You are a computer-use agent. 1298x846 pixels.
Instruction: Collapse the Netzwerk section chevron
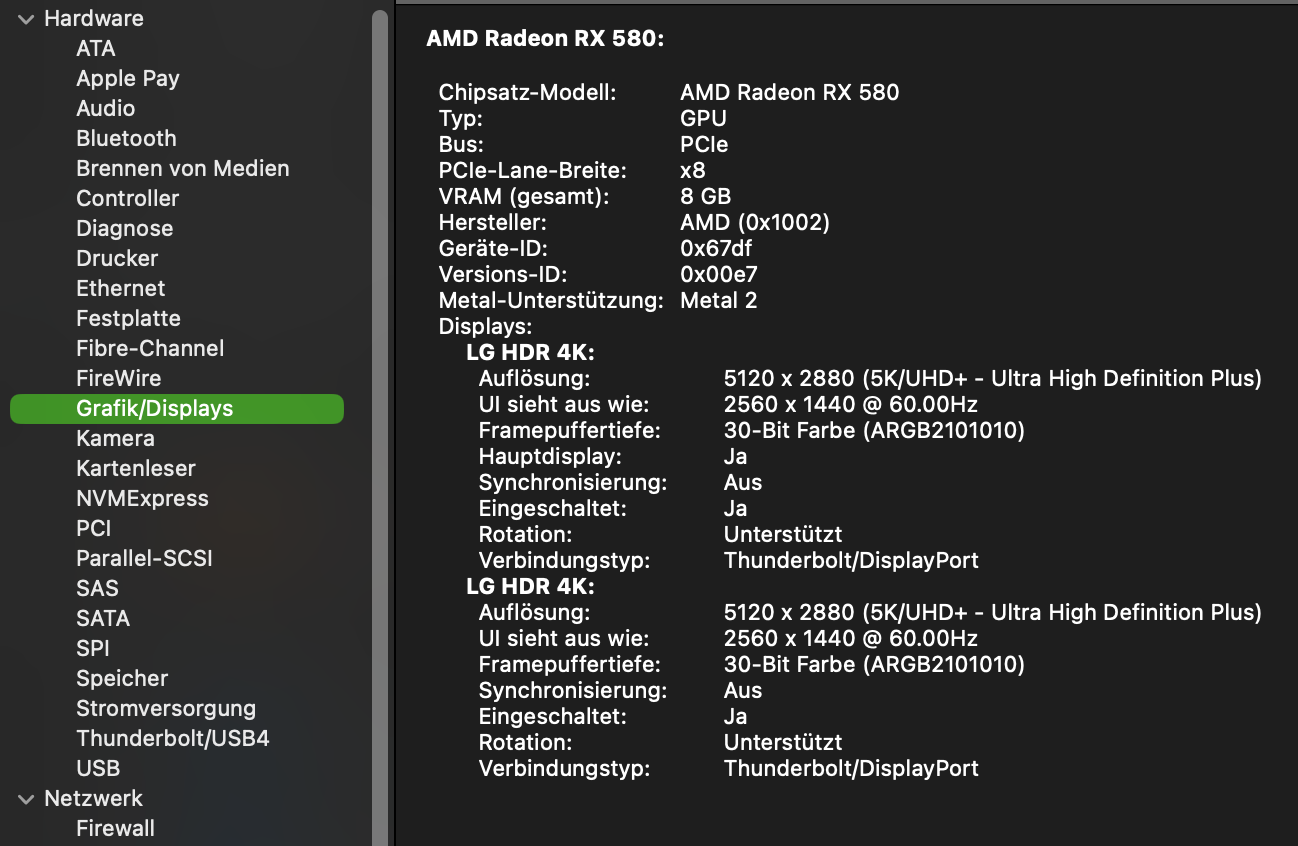26,799
